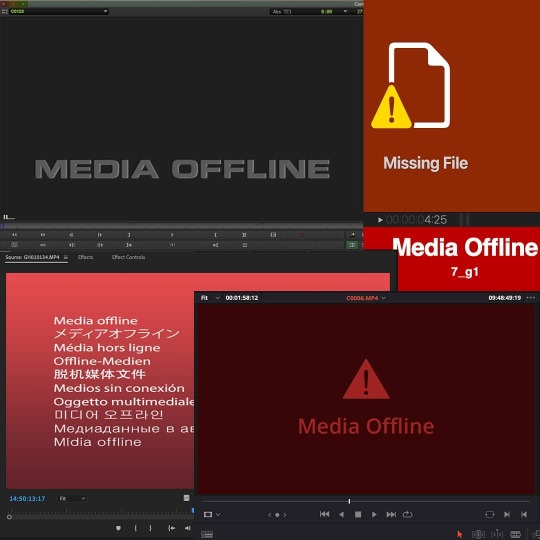Click Rewind button in Avid monitor toolbar
540x540 pixels.
14,235
